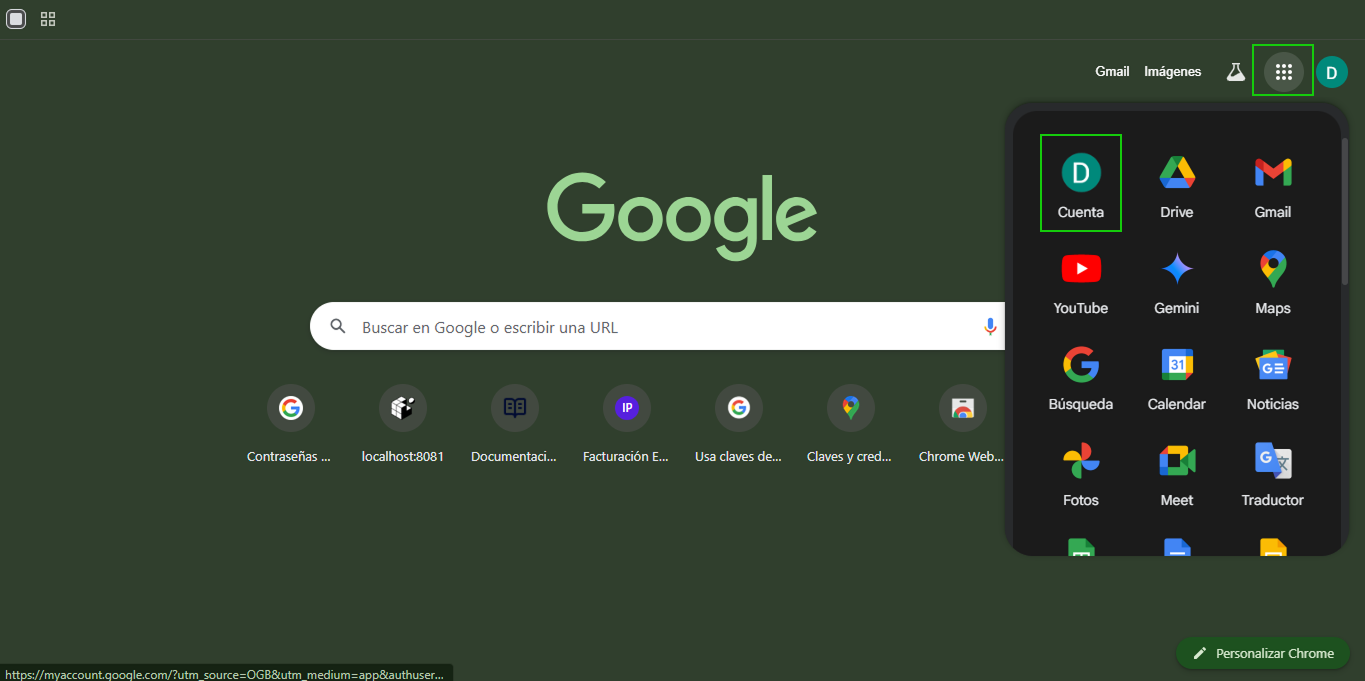Open Cuenta to manage your Google account

(x=1080, y=182)
